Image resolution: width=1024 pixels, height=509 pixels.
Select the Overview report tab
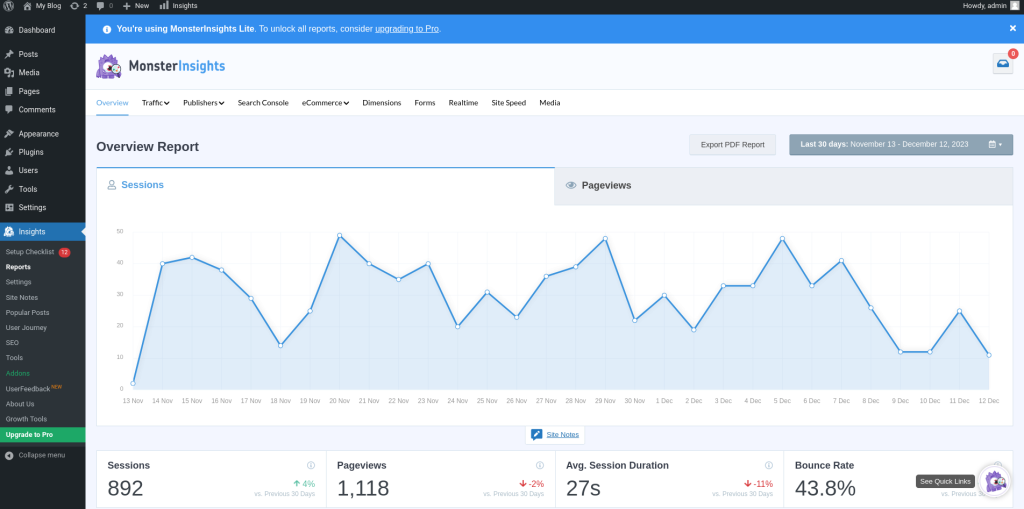click(x=112, y=103)
